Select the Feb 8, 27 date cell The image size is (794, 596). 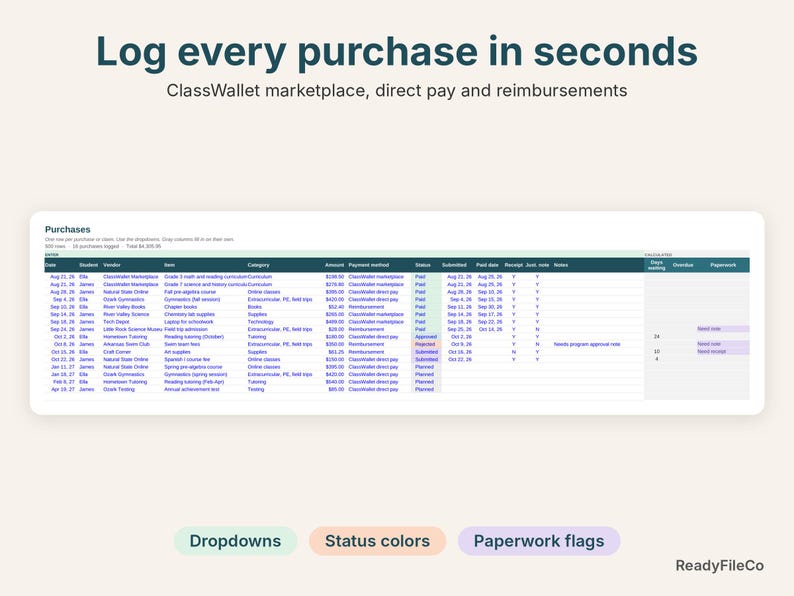click(64, 382)
